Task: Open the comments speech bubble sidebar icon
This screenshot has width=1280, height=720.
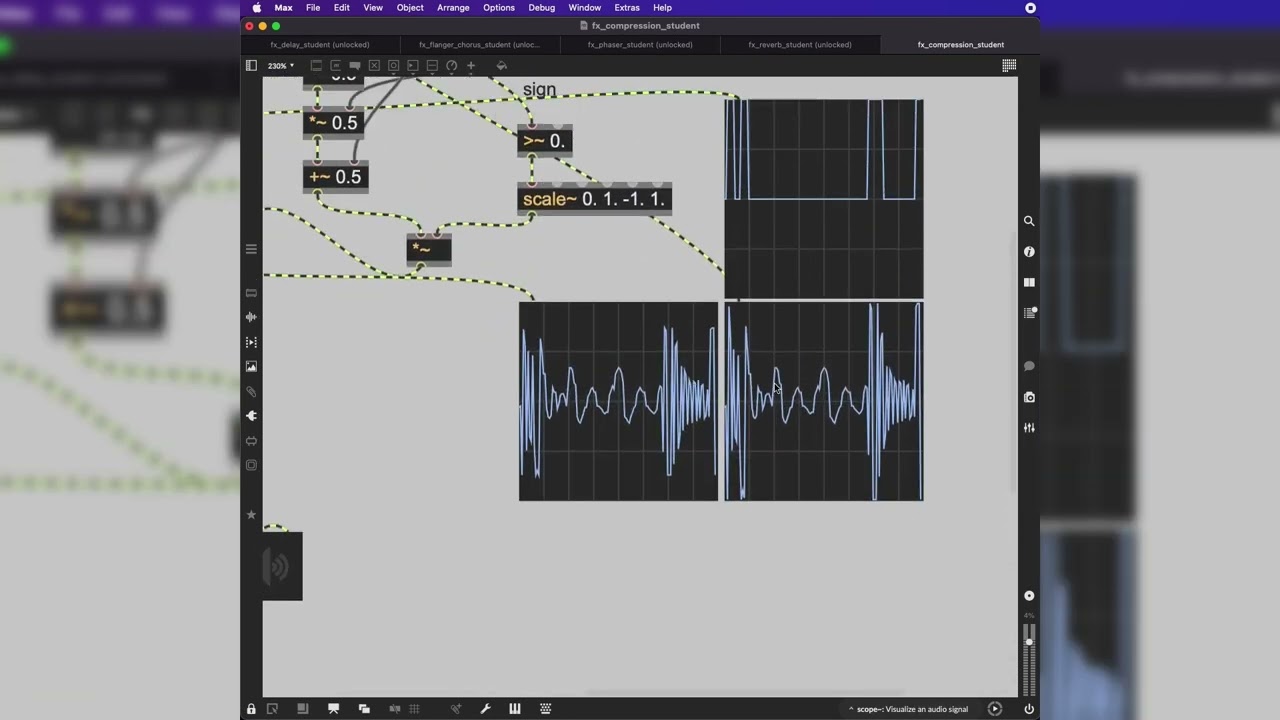Action: [1029, 366]
